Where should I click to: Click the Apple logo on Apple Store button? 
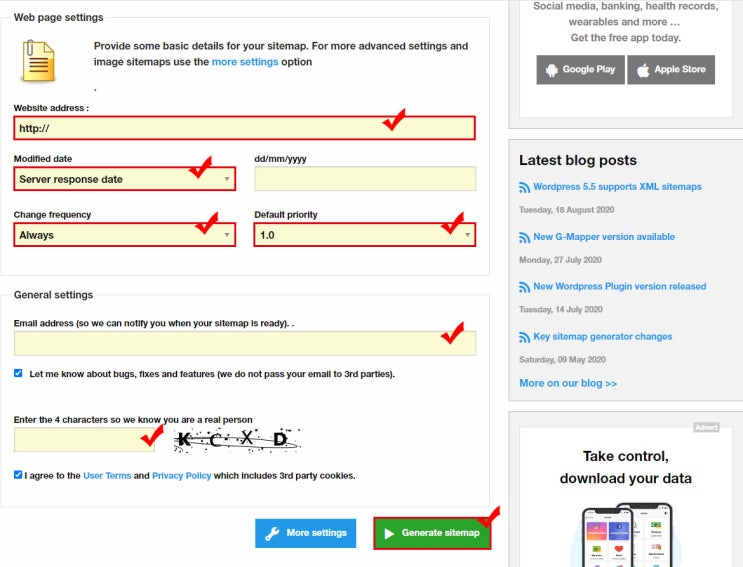(643, 70)
